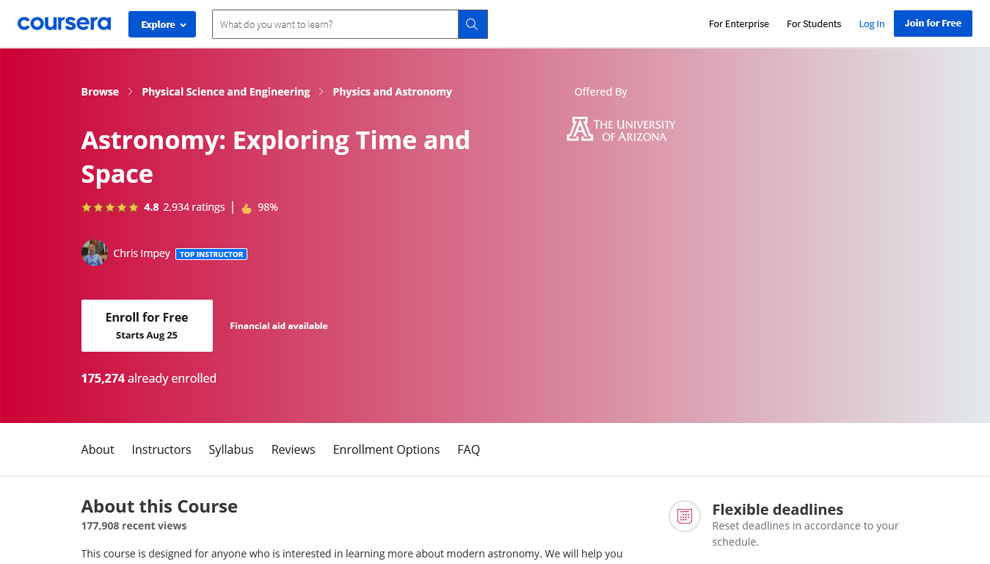
Task: Click the 2,934 ratings text
Action: tap(194, 207)
